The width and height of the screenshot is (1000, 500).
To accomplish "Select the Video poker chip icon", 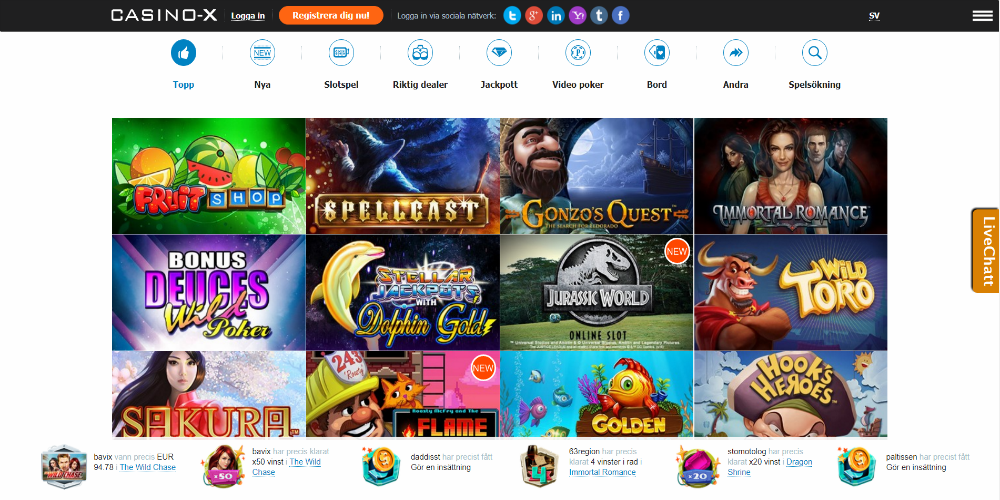I will 578,53.
